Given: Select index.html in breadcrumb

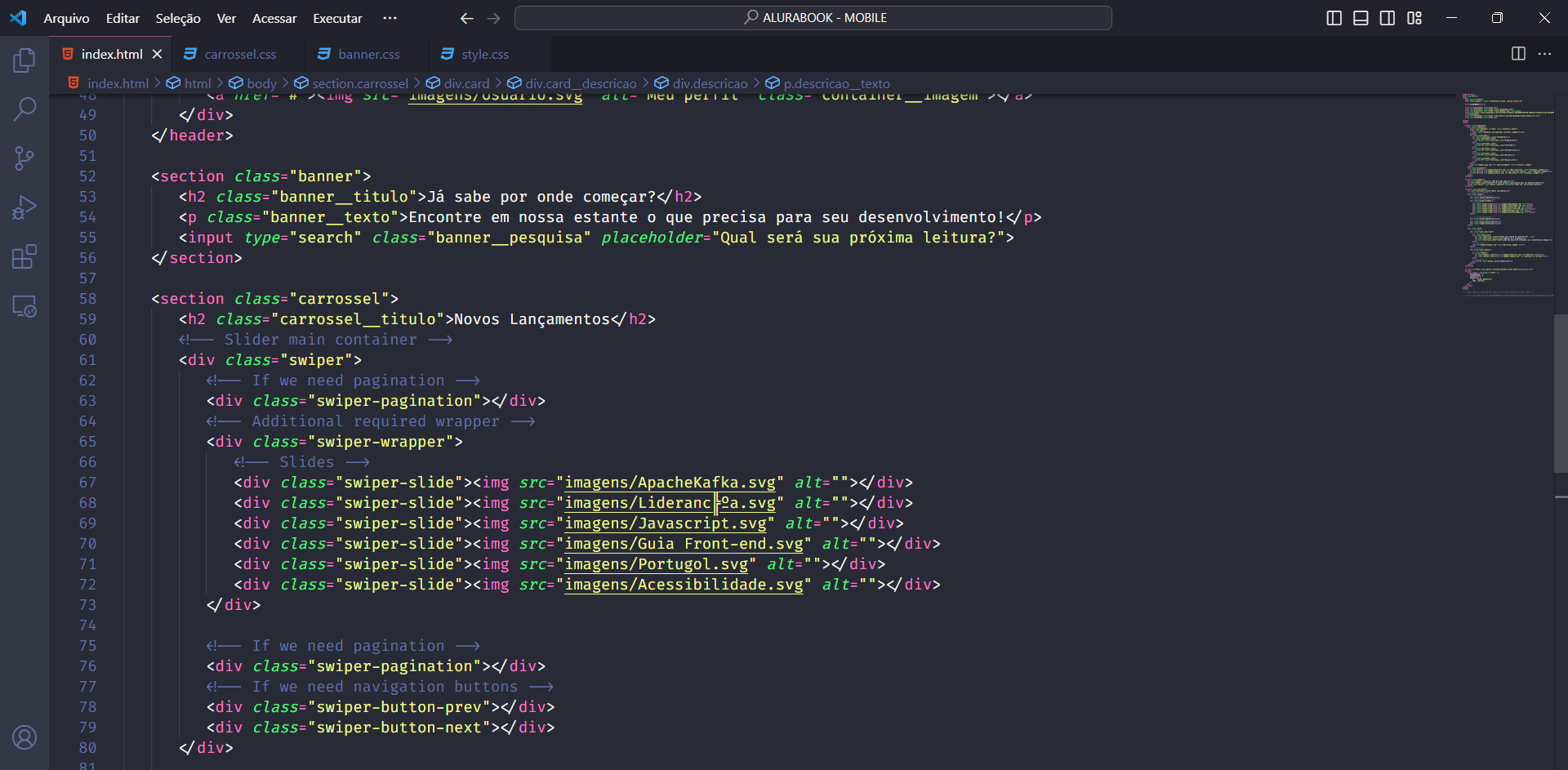Looking at the screenshot, I should pyautogui.click(x=118, y=83).
